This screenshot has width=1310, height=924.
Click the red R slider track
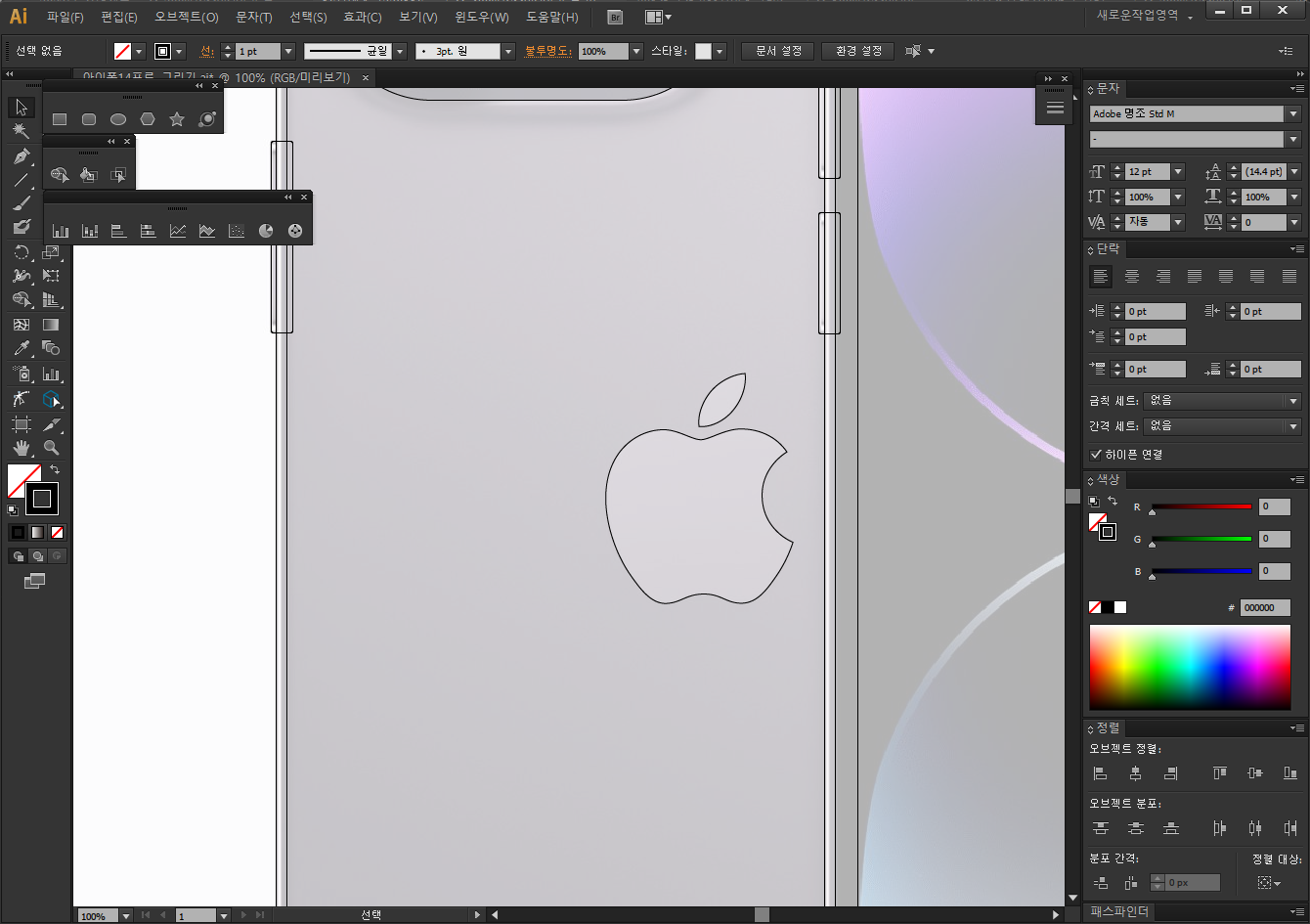click(x=1201, y=506)
